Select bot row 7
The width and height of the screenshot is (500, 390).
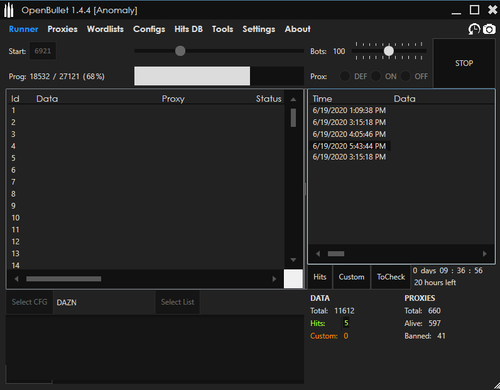tap(146, 182)
